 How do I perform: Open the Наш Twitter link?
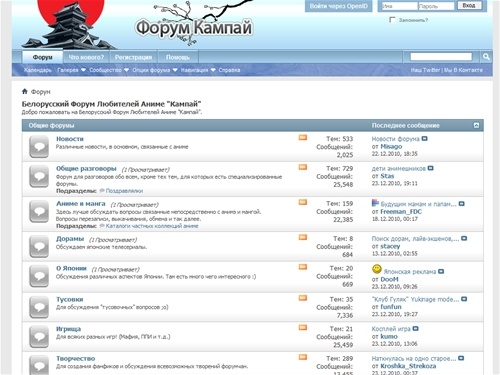tap(425, 70)
